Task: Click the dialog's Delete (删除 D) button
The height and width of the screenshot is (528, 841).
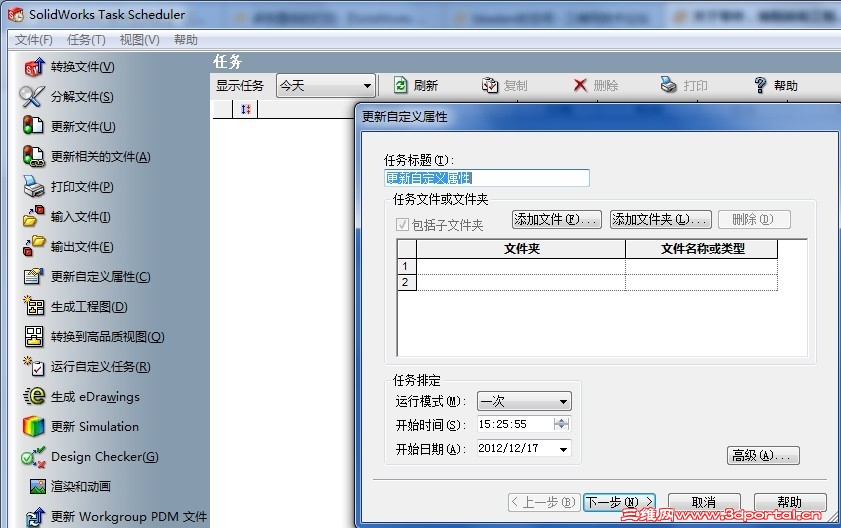Action: 754,219
